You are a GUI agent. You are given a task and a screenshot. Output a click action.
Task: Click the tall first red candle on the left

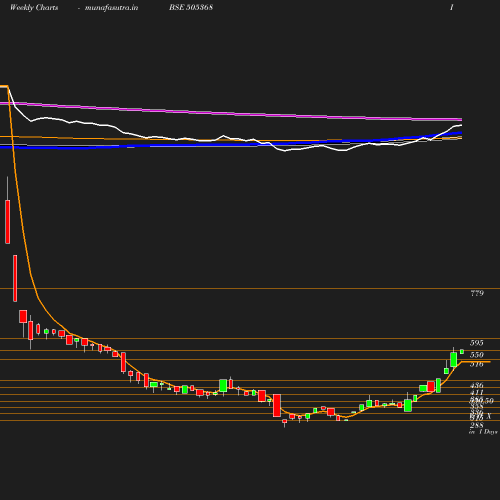tap(7, 222)
